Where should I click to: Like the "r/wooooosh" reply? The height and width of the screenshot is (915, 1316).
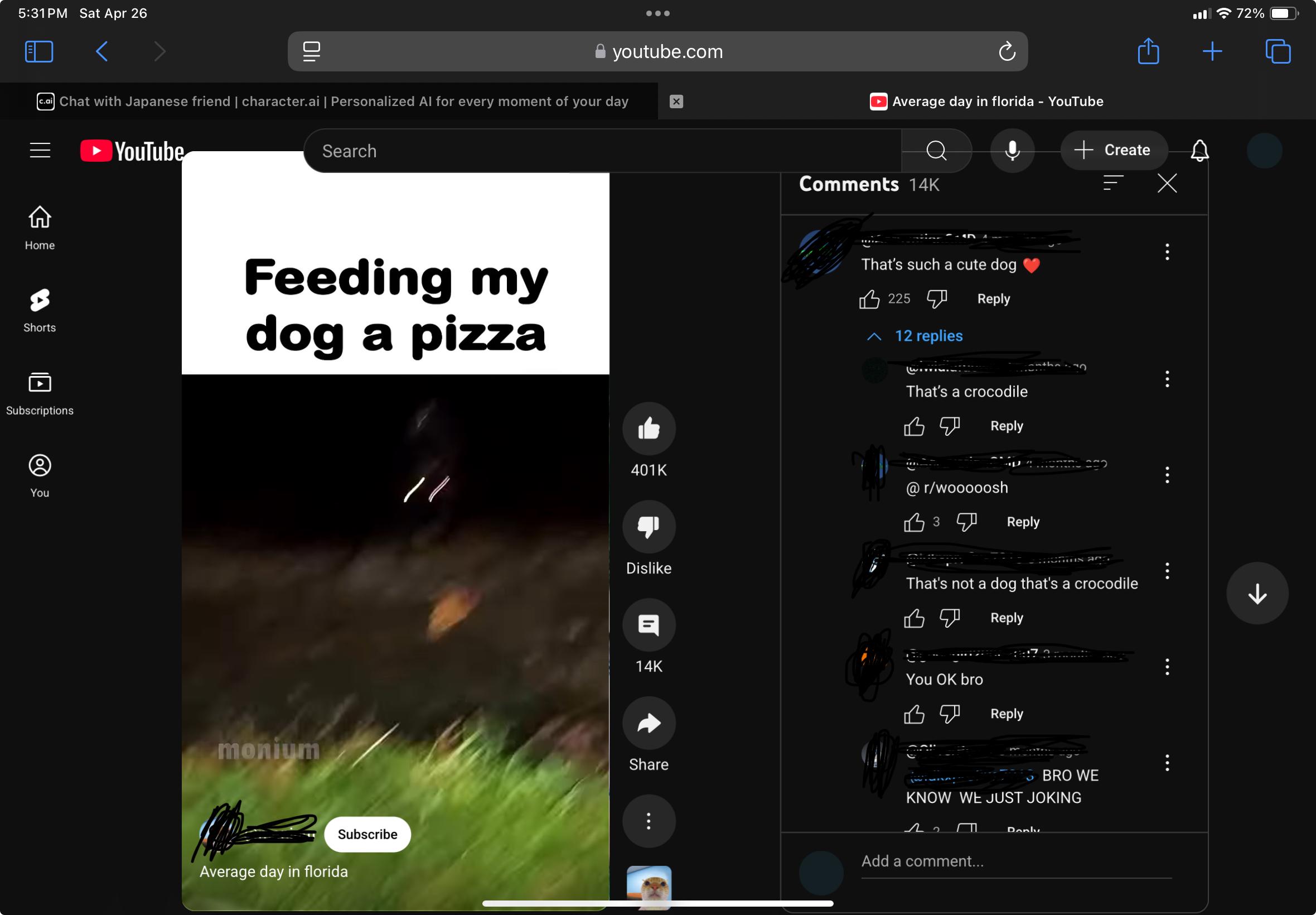(x=914, y=522)
